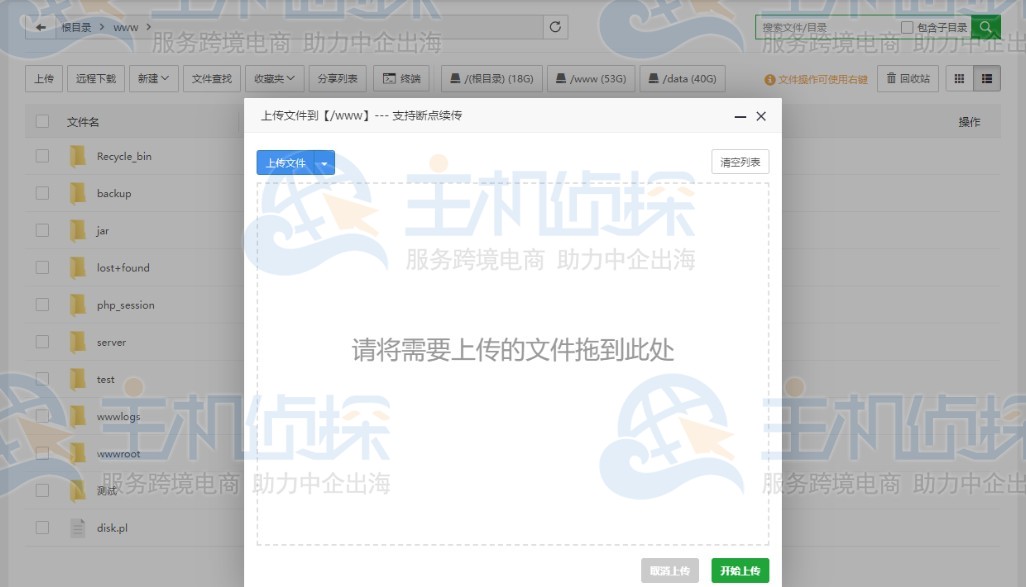Click the green 开始上传 button
Screen dimensions: 1026x587
click(x=739, y=568)
